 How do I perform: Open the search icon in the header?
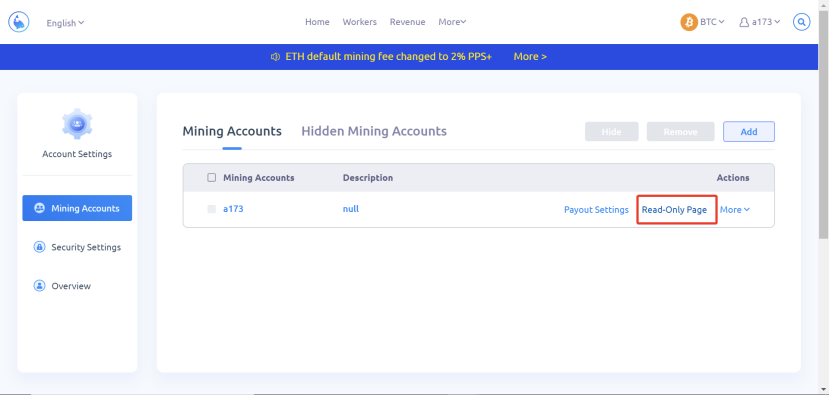801,22
